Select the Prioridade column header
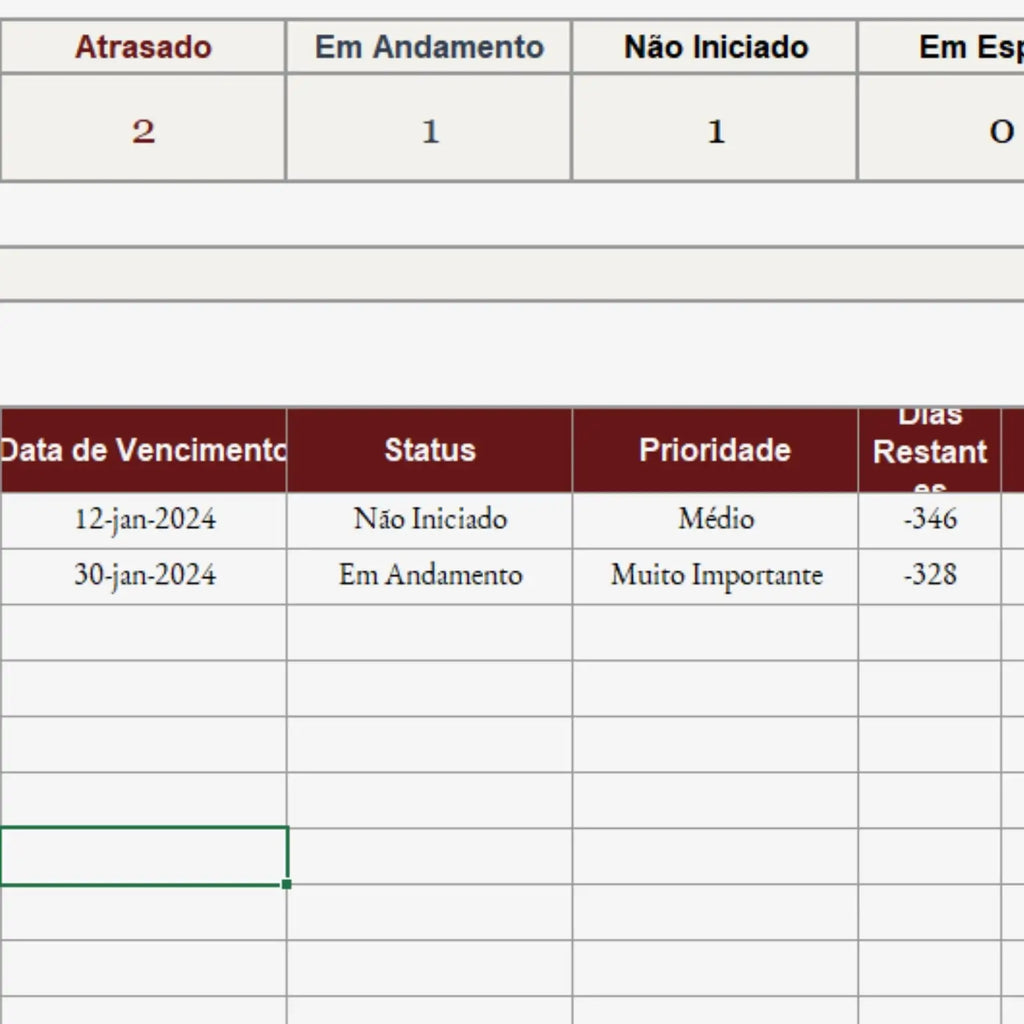The height and width of the screenshot is (1024, 1024). pos(715,450)
